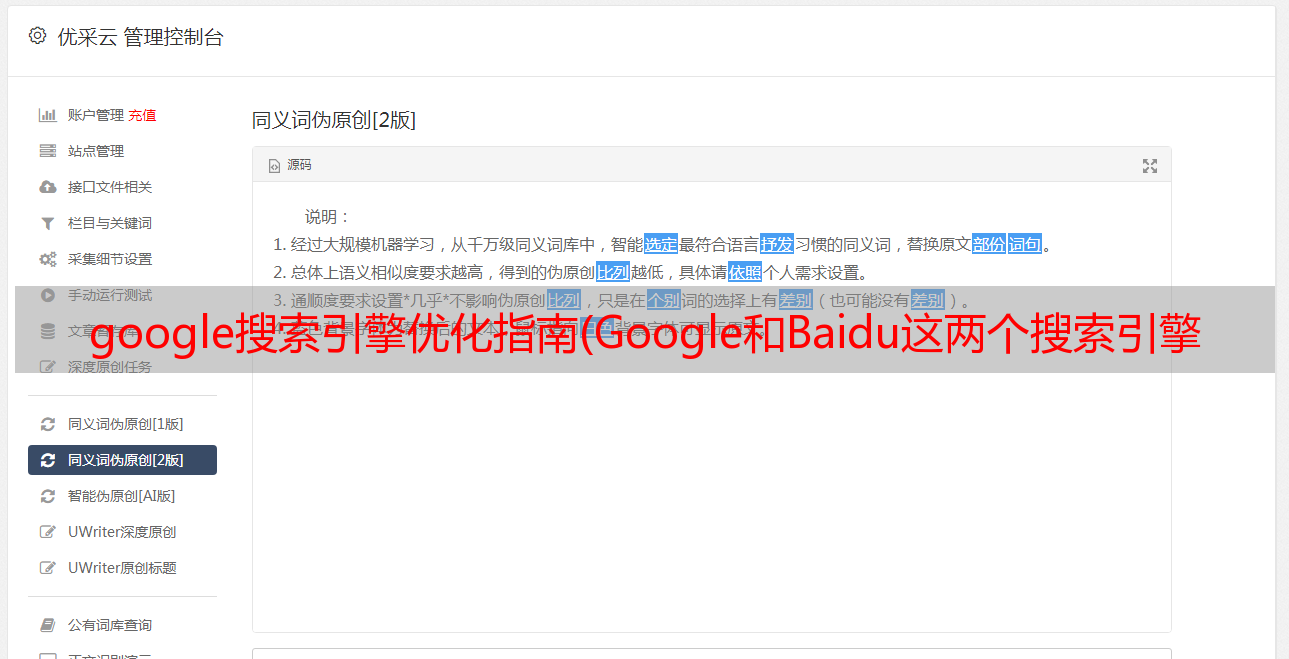Image resolution: width=1289 pixels, height=659 pixels.
Task: Click the fullscreen expand icon in editor toolbar
Action: click(x=1150, y=166)
